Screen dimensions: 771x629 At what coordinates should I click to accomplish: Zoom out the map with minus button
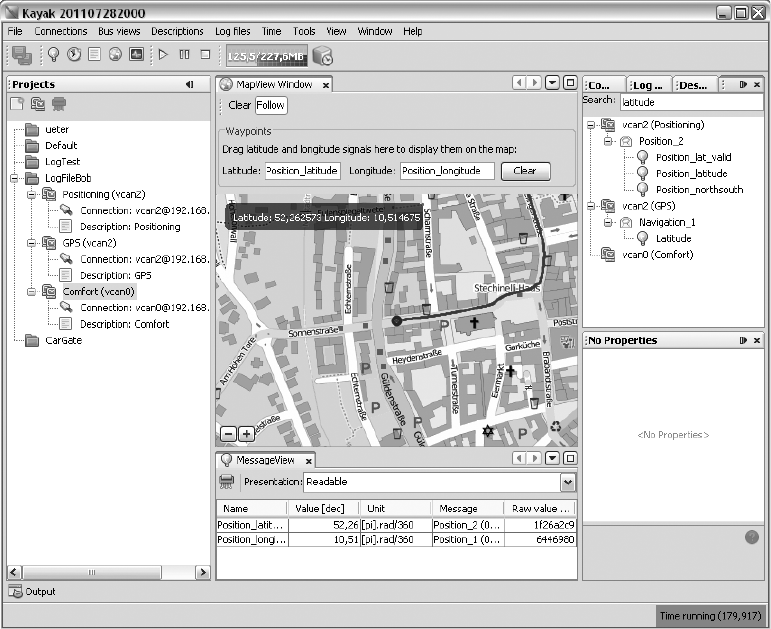coord(228,434)
